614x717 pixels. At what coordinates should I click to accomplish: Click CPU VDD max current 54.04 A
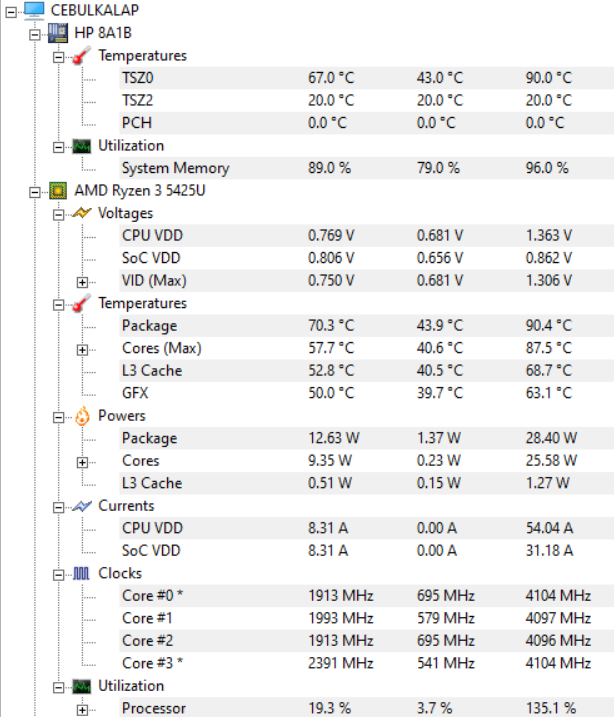pos(549,529)
